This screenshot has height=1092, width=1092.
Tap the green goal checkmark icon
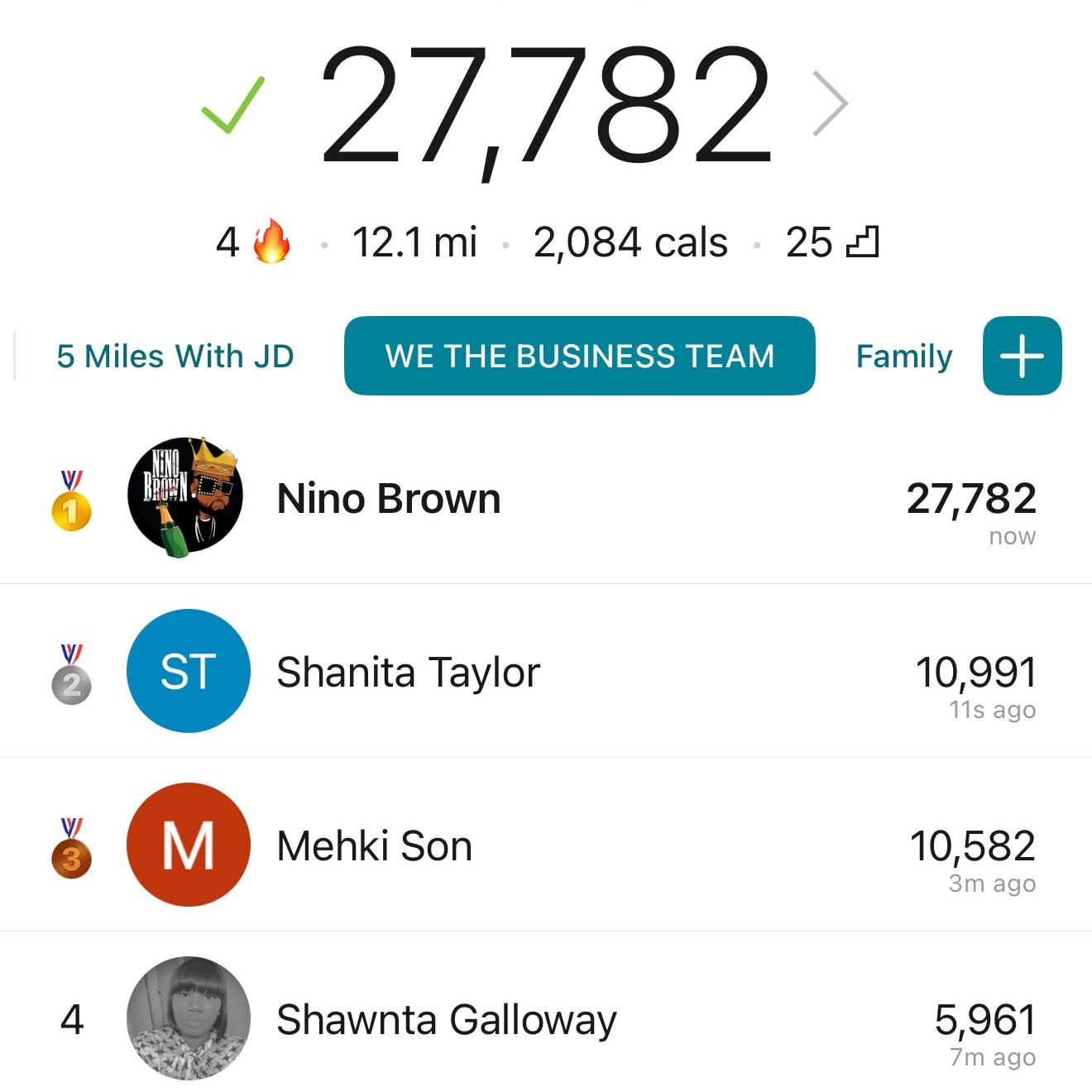point(232,105)
